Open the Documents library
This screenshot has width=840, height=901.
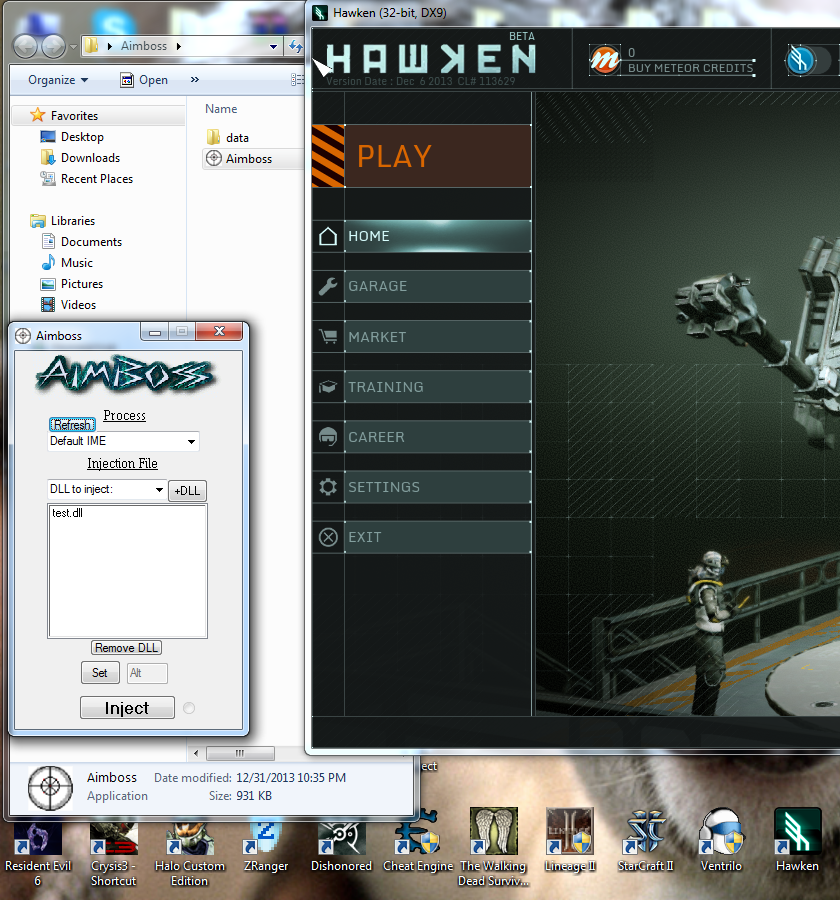[82, 241]
